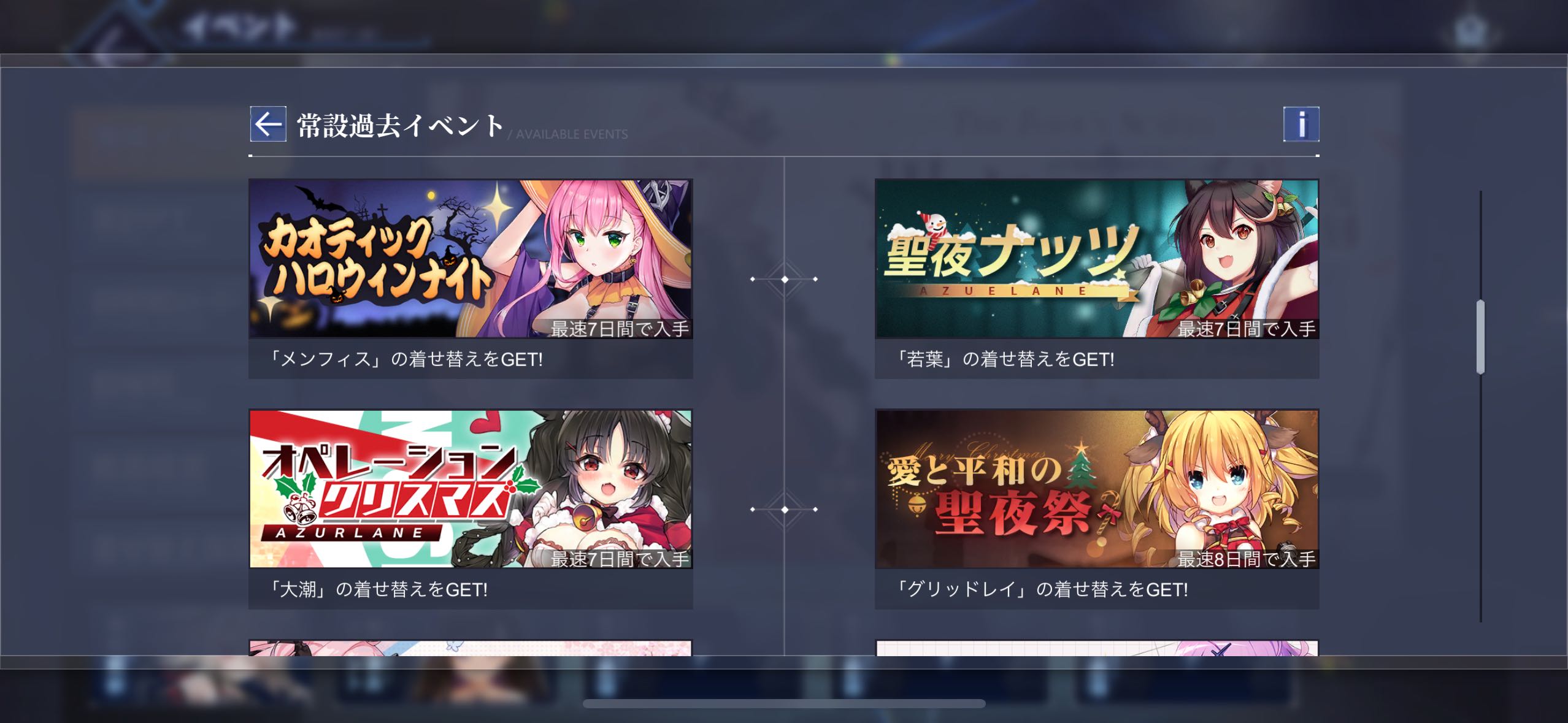
Task: Select「メンフィス」の着せ替えをGET! caption
Action: 405,359
